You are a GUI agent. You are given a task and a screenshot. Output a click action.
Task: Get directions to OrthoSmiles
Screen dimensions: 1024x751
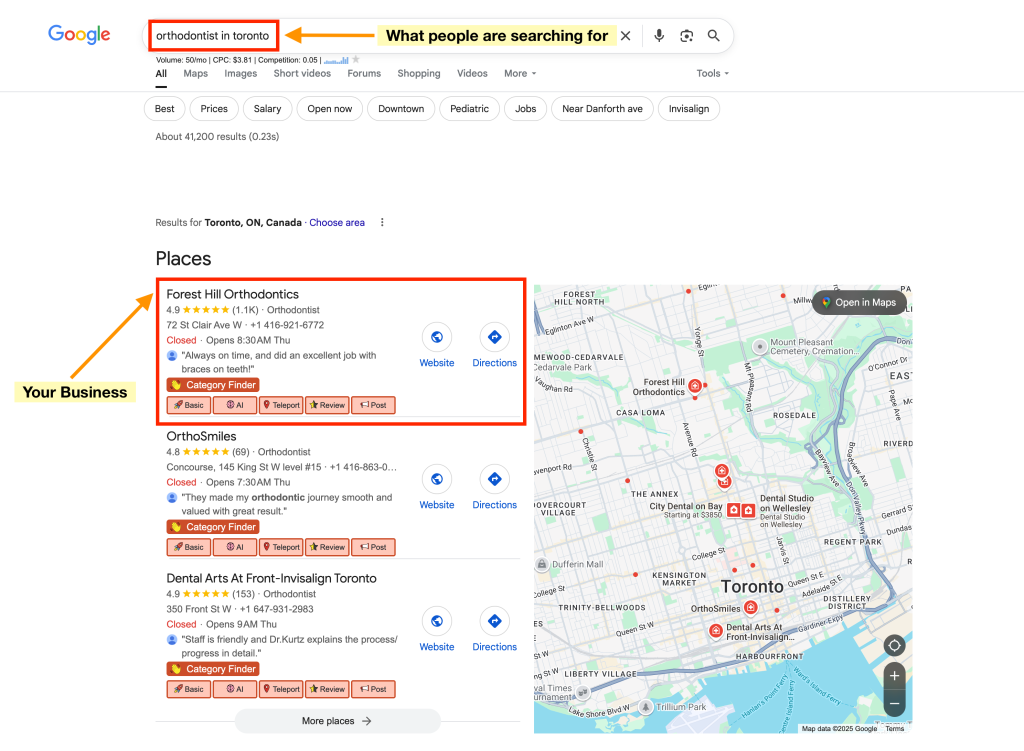494,479
